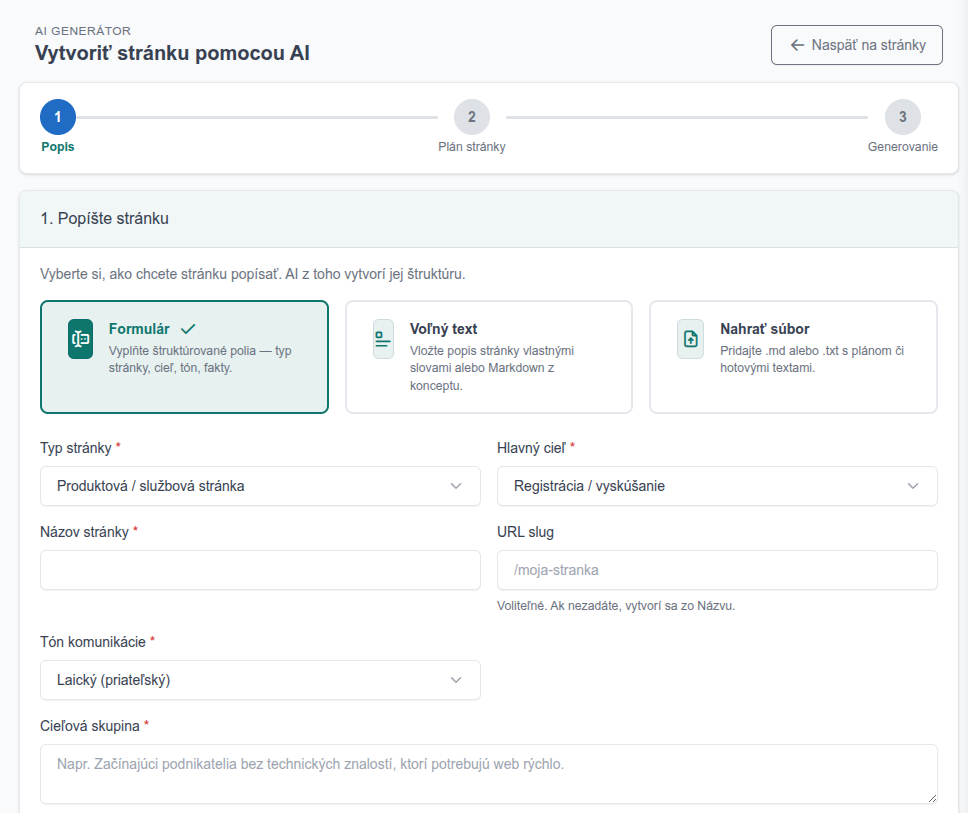Open the Typ stránky dropdown

[x=260, y=486]
